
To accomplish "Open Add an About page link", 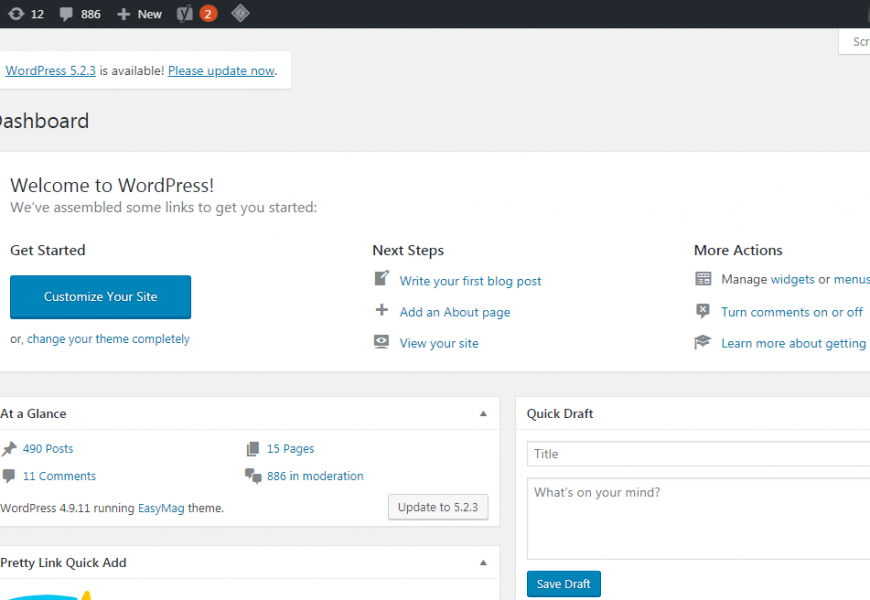I will [x=454, y=312].
